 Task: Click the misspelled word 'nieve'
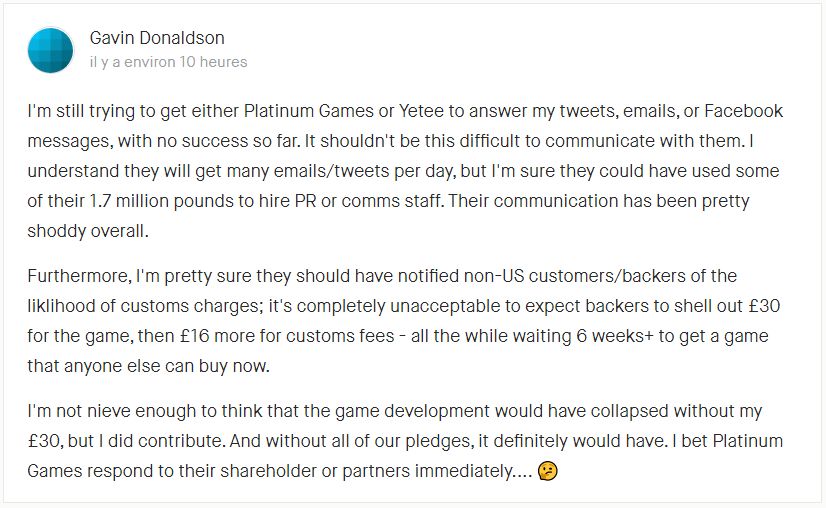point(111,411)
